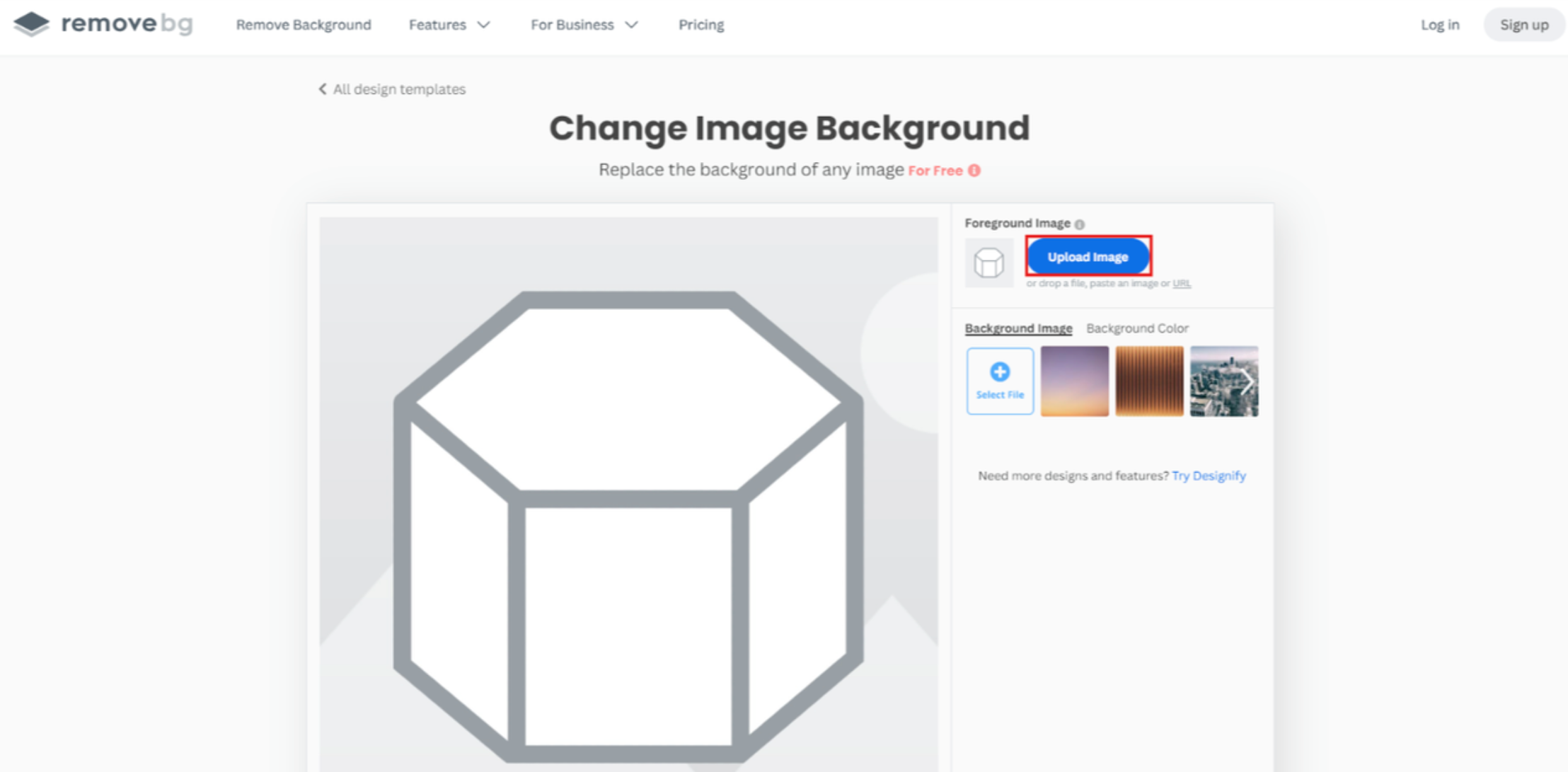Screen dimensions: 1568x772
Task: Select the Background Image tab
Action: click(1018, 328)
